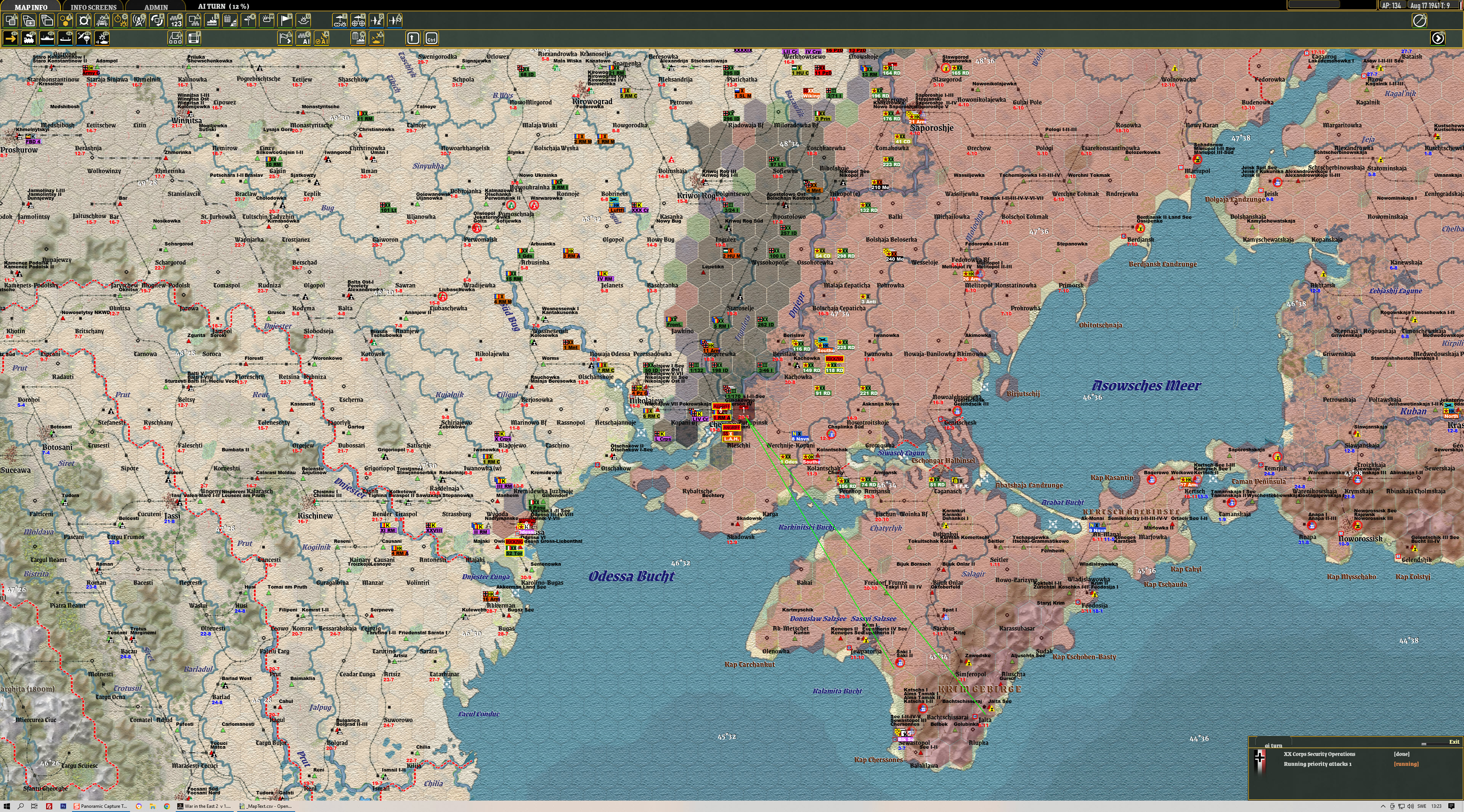Click the flag move-to icon (G)
The image size is (1464, 812).
285,38
